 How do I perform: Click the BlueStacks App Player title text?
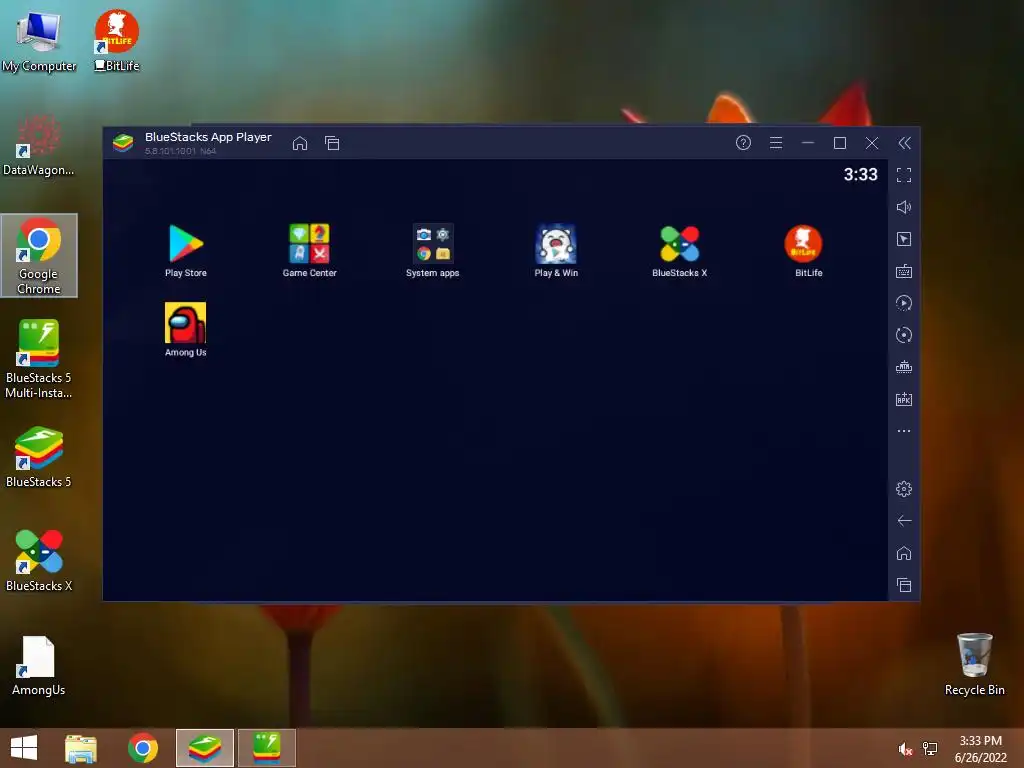coord(208,136)
